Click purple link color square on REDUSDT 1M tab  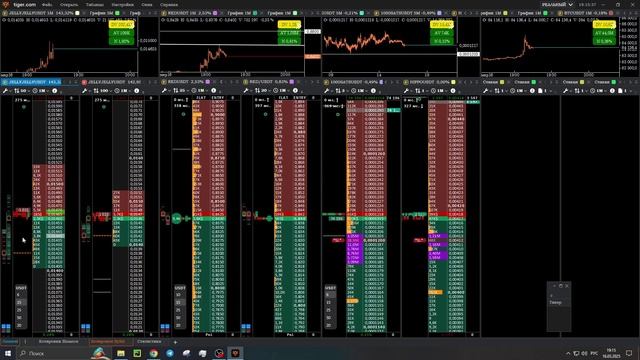(215, 13)
